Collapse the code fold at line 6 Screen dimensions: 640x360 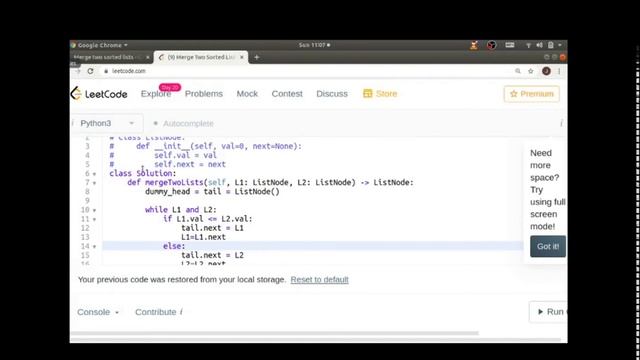pos(95,174)
